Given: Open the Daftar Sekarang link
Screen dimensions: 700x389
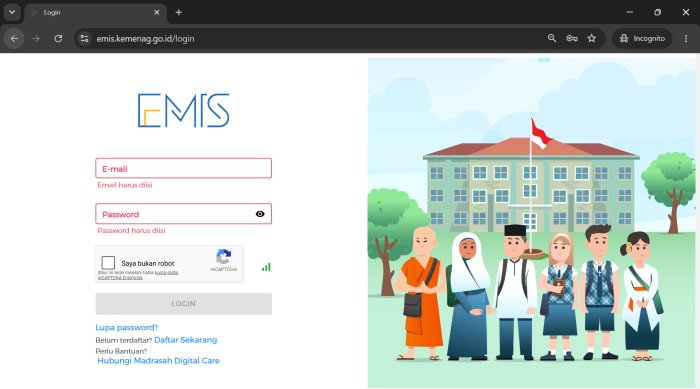Looking at the screenshot, I should point(186,340).
